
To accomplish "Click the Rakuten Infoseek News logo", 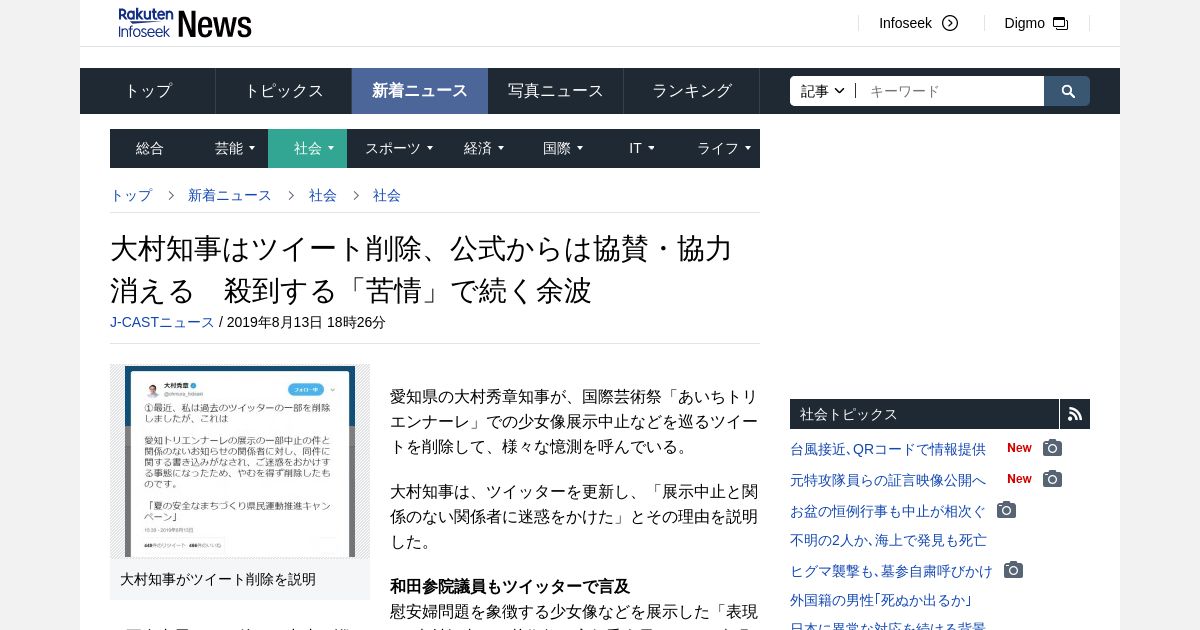I will (185, 23).
